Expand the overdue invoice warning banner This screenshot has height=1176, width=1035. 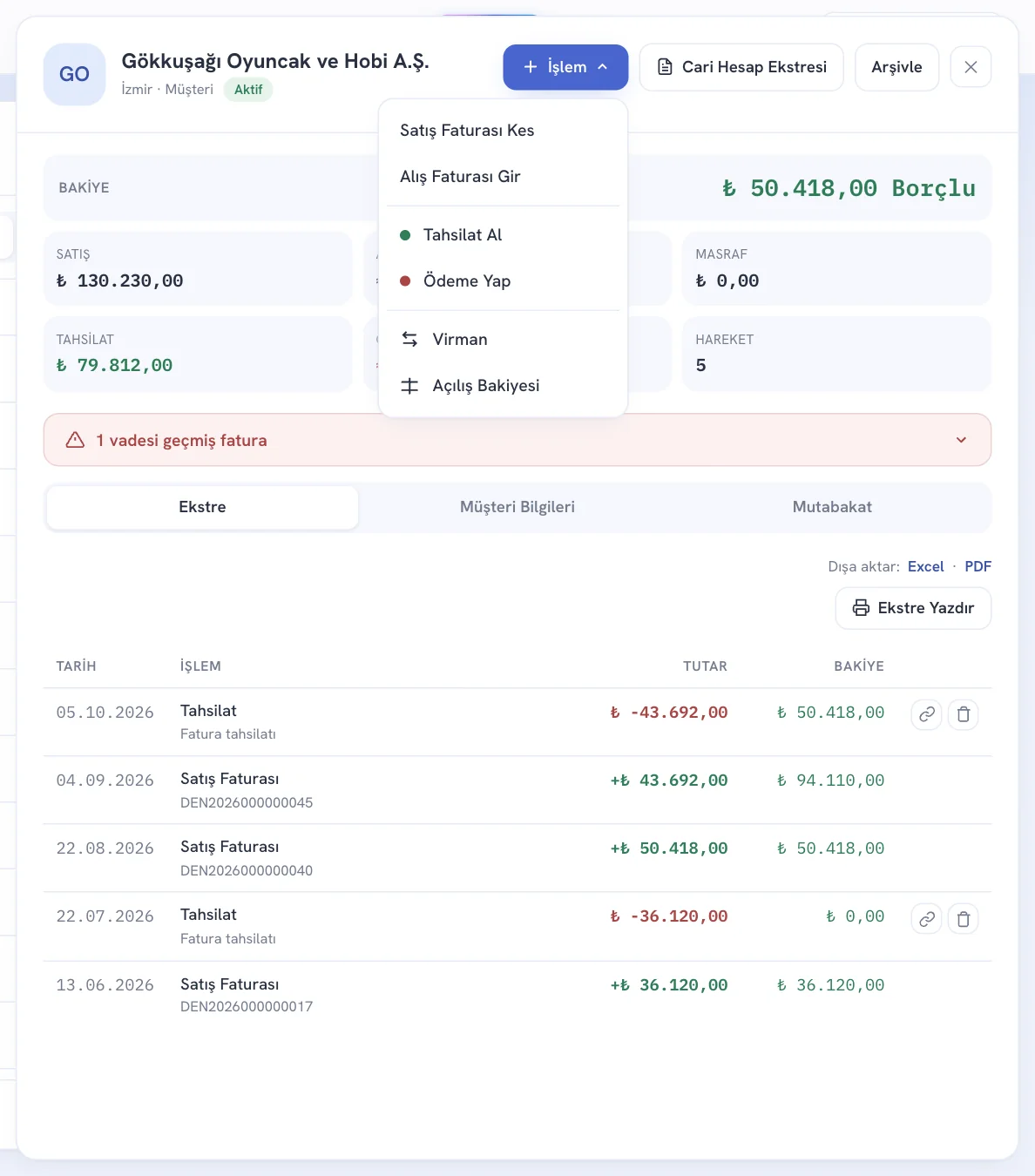[517, 440]
